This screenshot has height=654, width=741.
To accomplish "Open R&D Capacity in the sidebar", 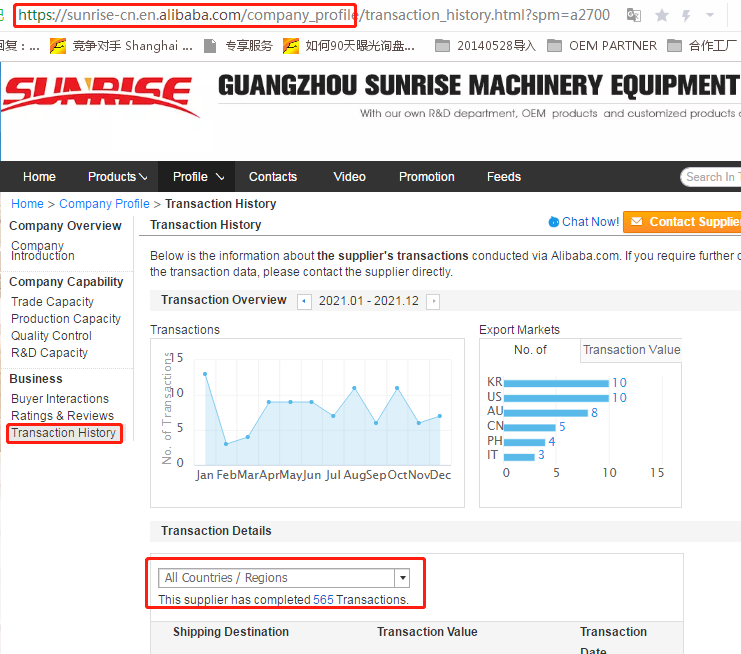I will point(49,353).
